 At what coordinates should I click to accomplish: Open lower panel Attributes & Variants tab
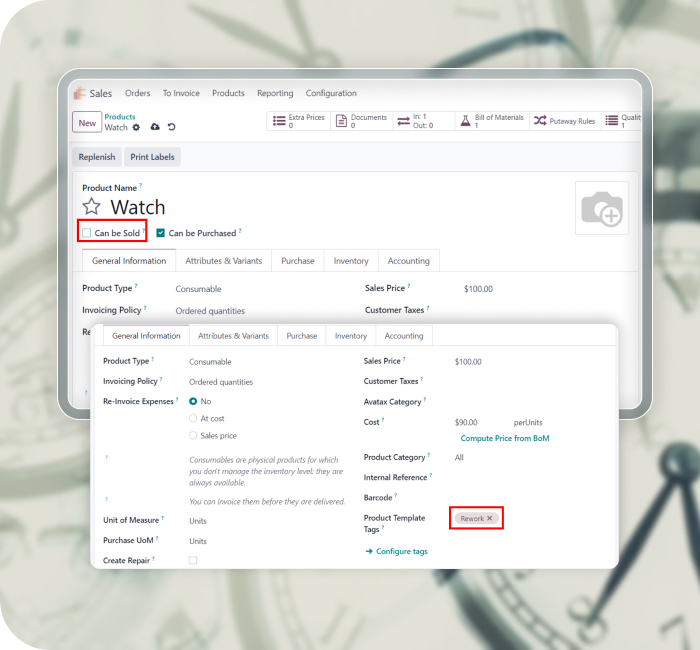233,336
